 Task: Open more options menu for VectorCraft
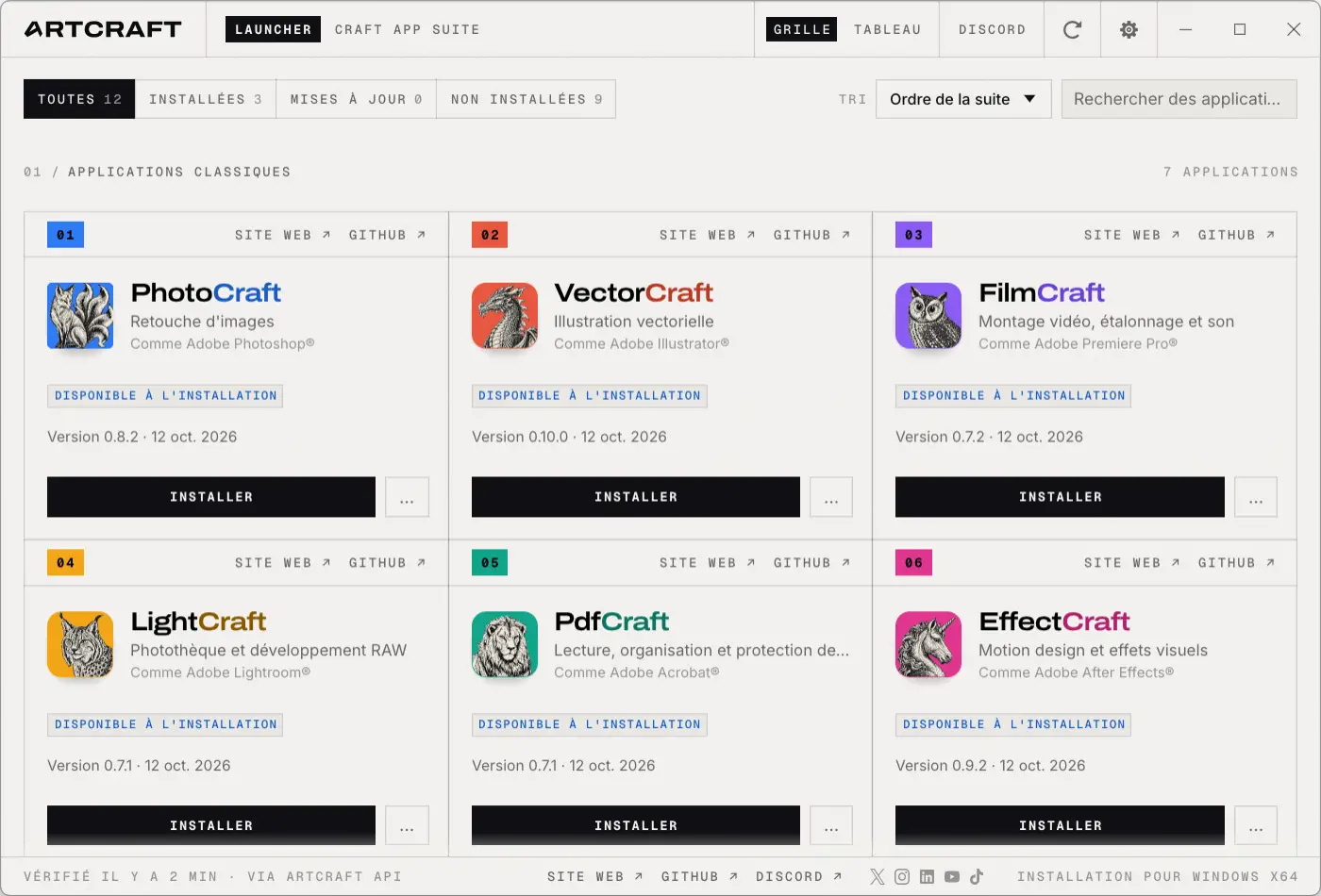(831, 497)
